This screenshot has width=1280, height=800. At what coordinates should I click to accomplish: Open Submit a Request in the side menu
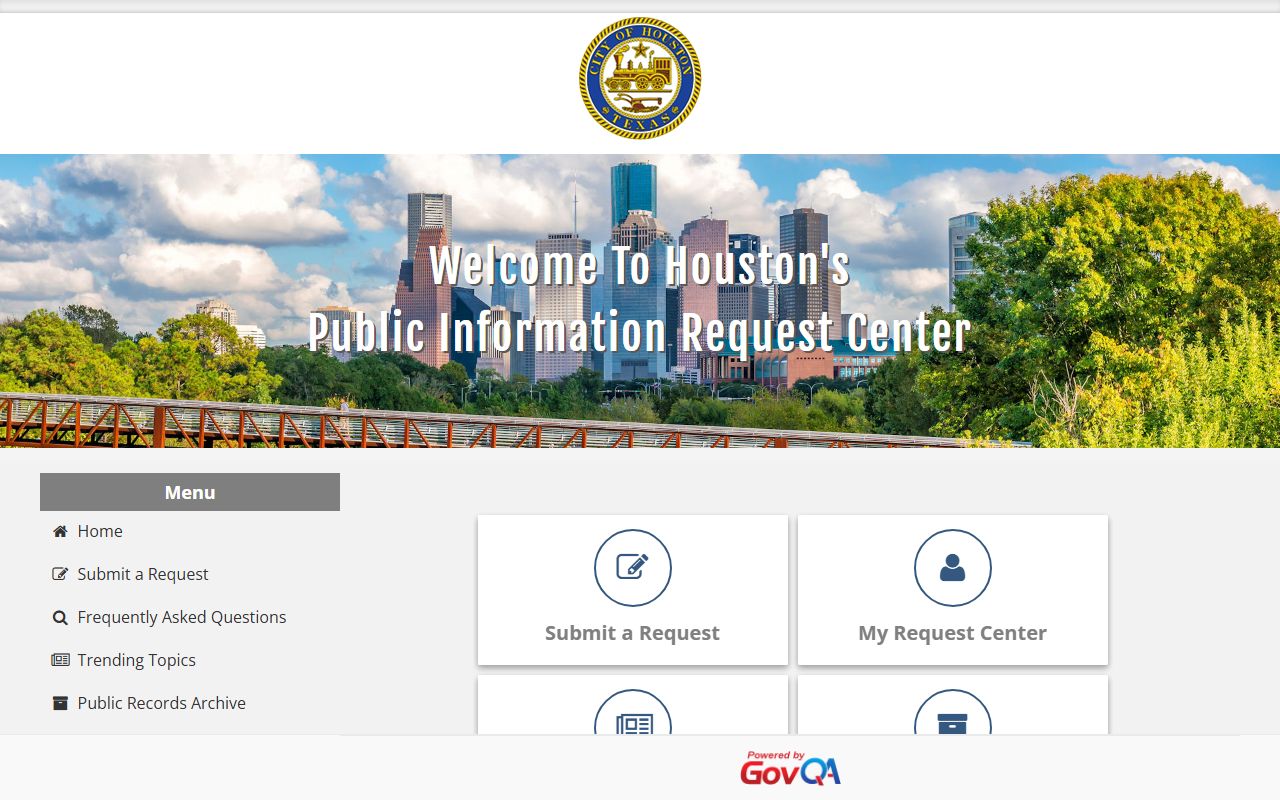pyautogui.click(x=143, y=574)
